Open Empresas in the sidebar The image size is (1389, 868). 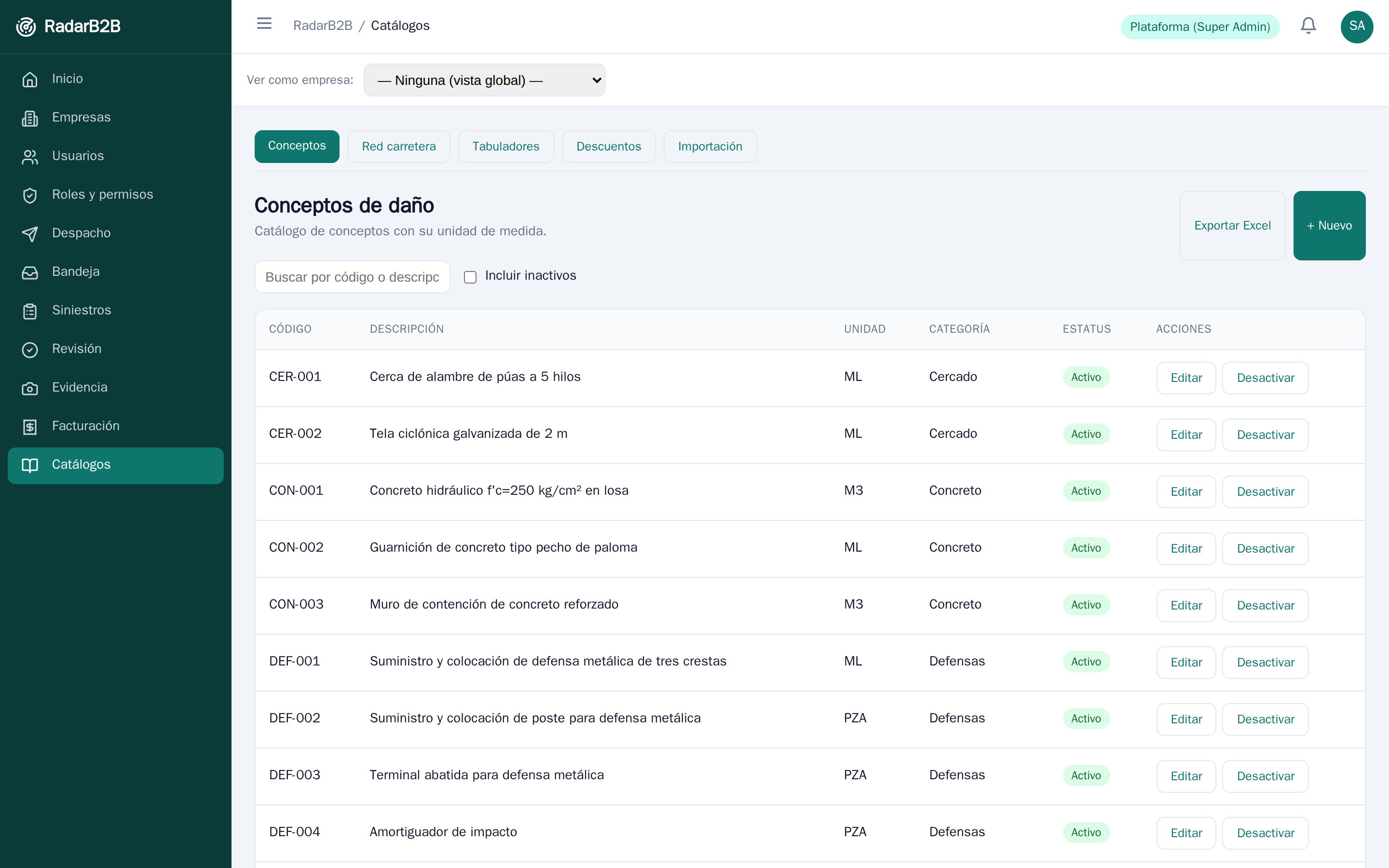pyautogui.click(x=115, y=118)
